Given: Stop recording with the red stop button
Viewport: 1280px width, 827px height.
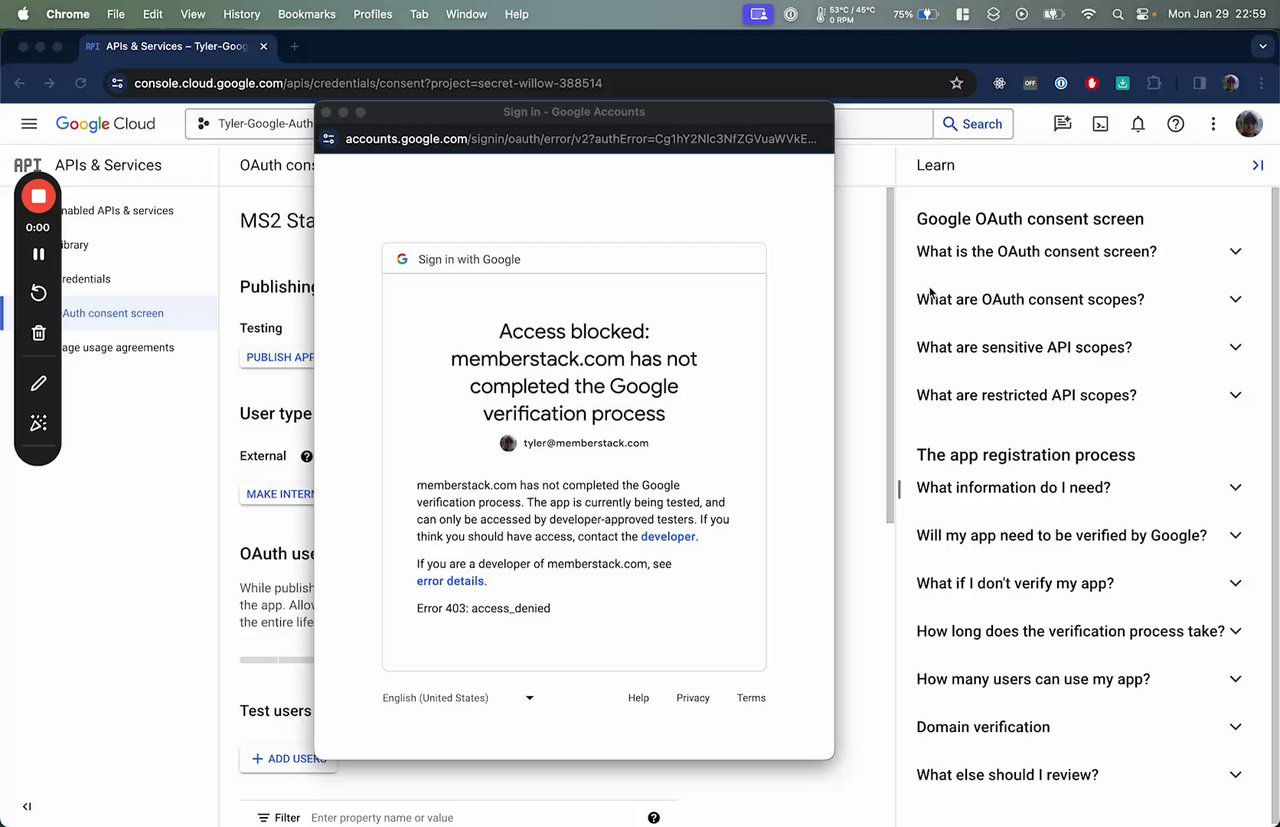Looking at the screenshot, I should 38,196.
